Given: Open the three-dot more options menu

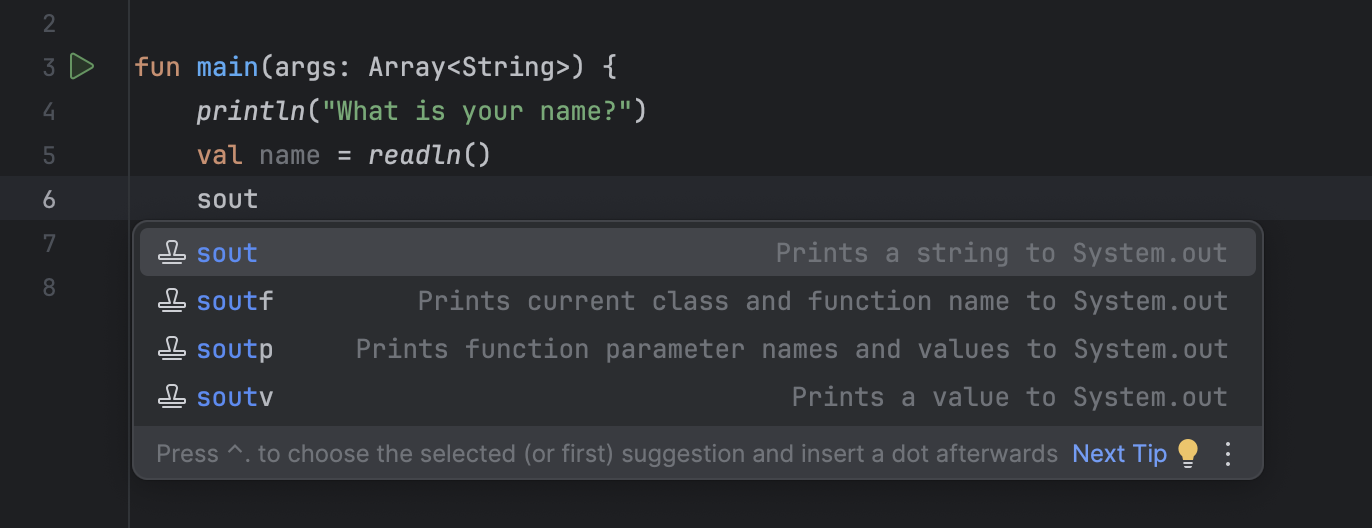Looking at the screenshot, I should [x=1229, y=454].
